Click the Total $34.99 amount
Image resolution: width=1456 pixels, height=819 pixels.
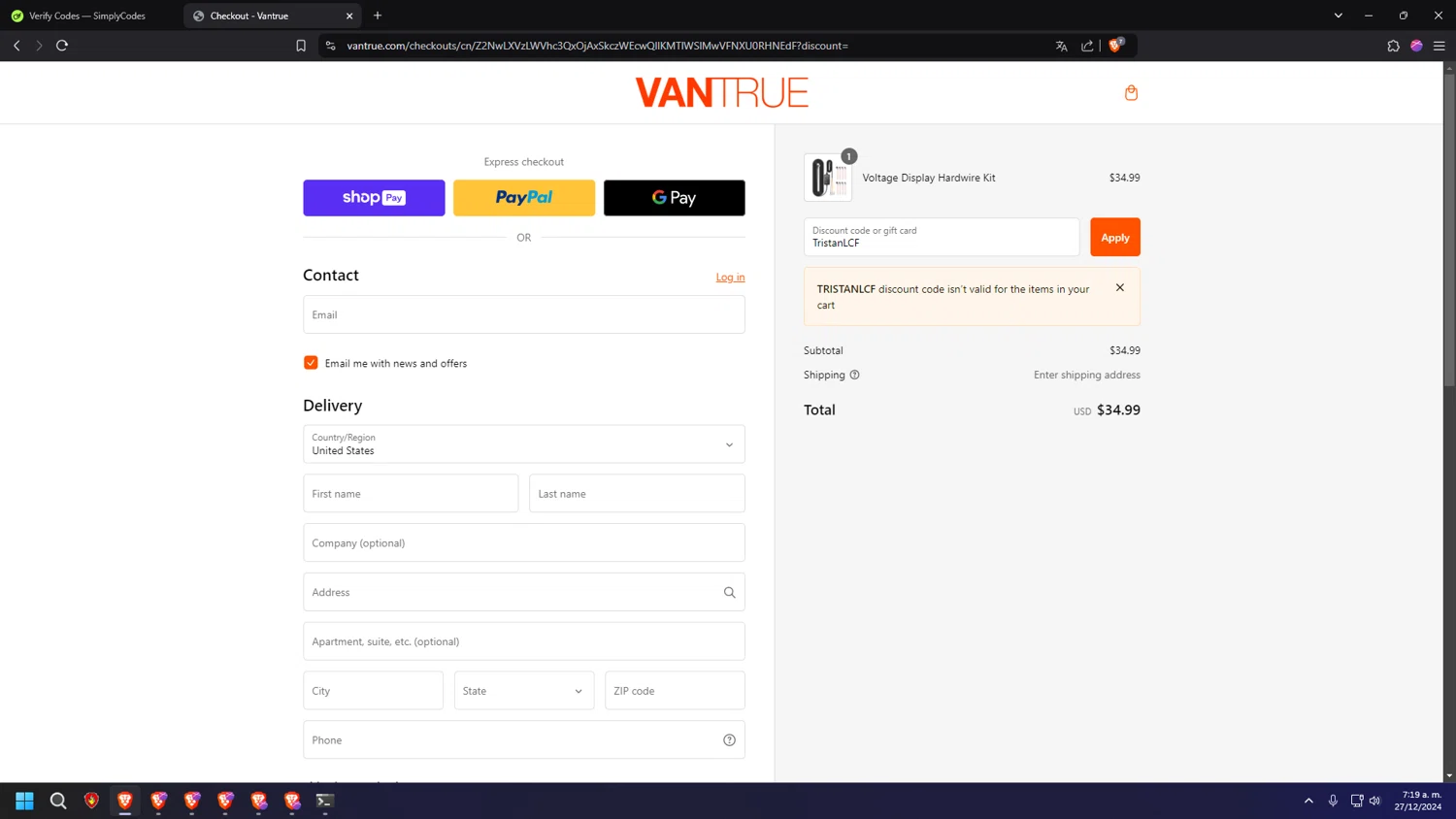click(1118, 410)
